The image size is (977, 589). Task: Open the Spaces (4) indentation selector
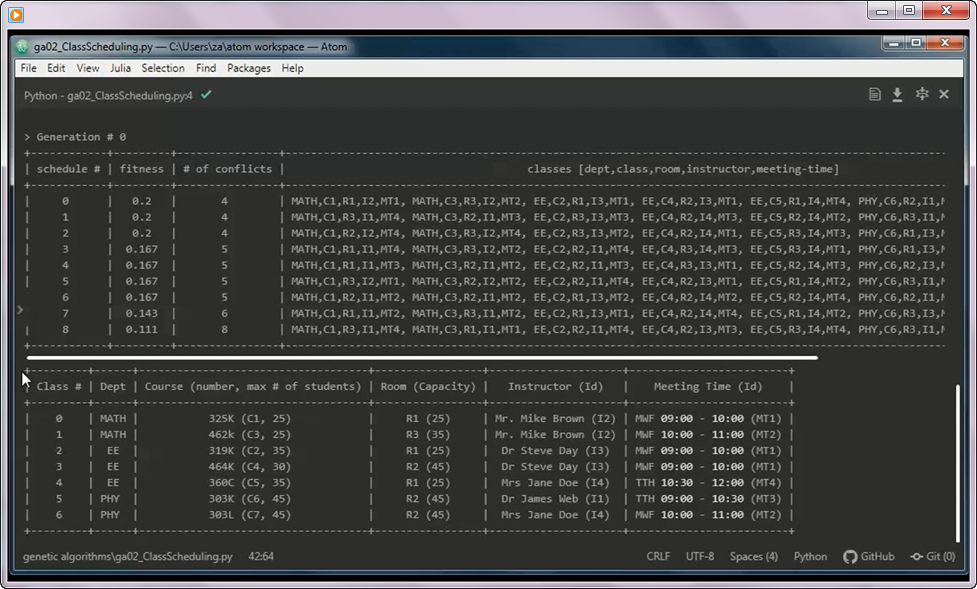click(x=753, y=557)
